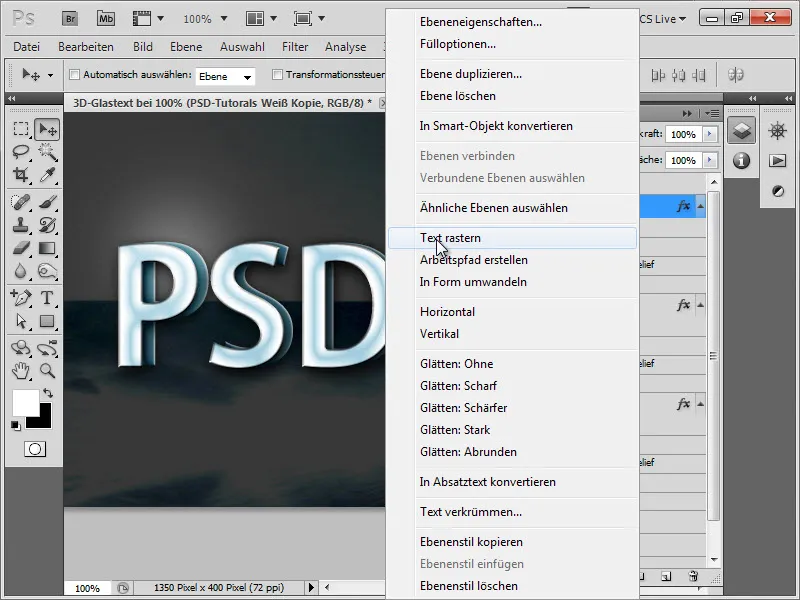800x600 pixels.
Task: Select the 3D Camera Rotate tool
Action: [47, 348]
